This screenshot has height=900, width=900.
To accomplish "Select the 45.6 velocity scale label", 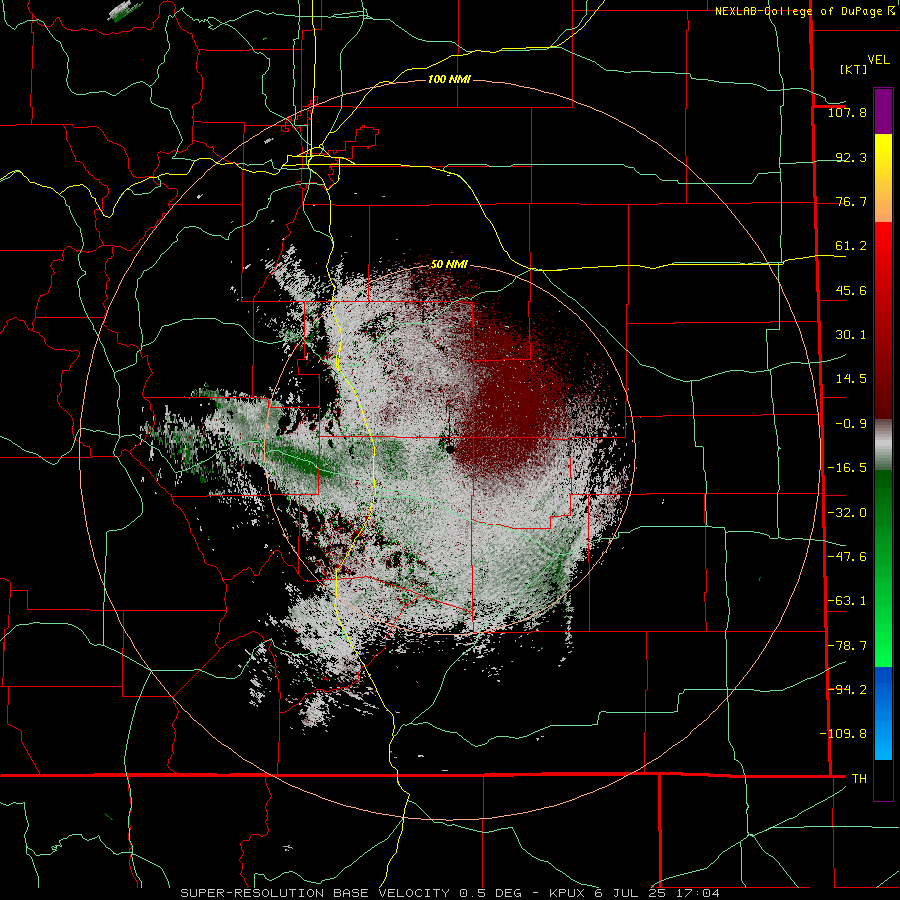I will coord(851,290).
